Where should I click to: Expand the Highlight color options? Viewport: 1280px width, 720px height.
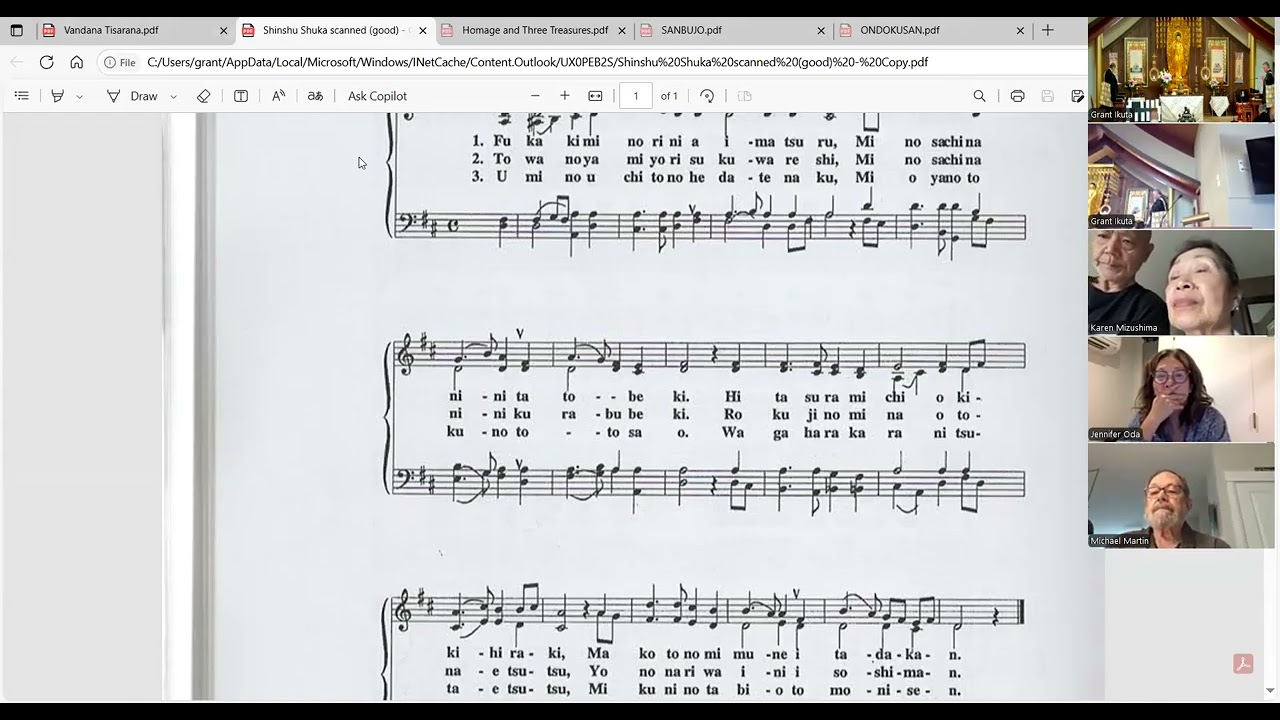80,96
